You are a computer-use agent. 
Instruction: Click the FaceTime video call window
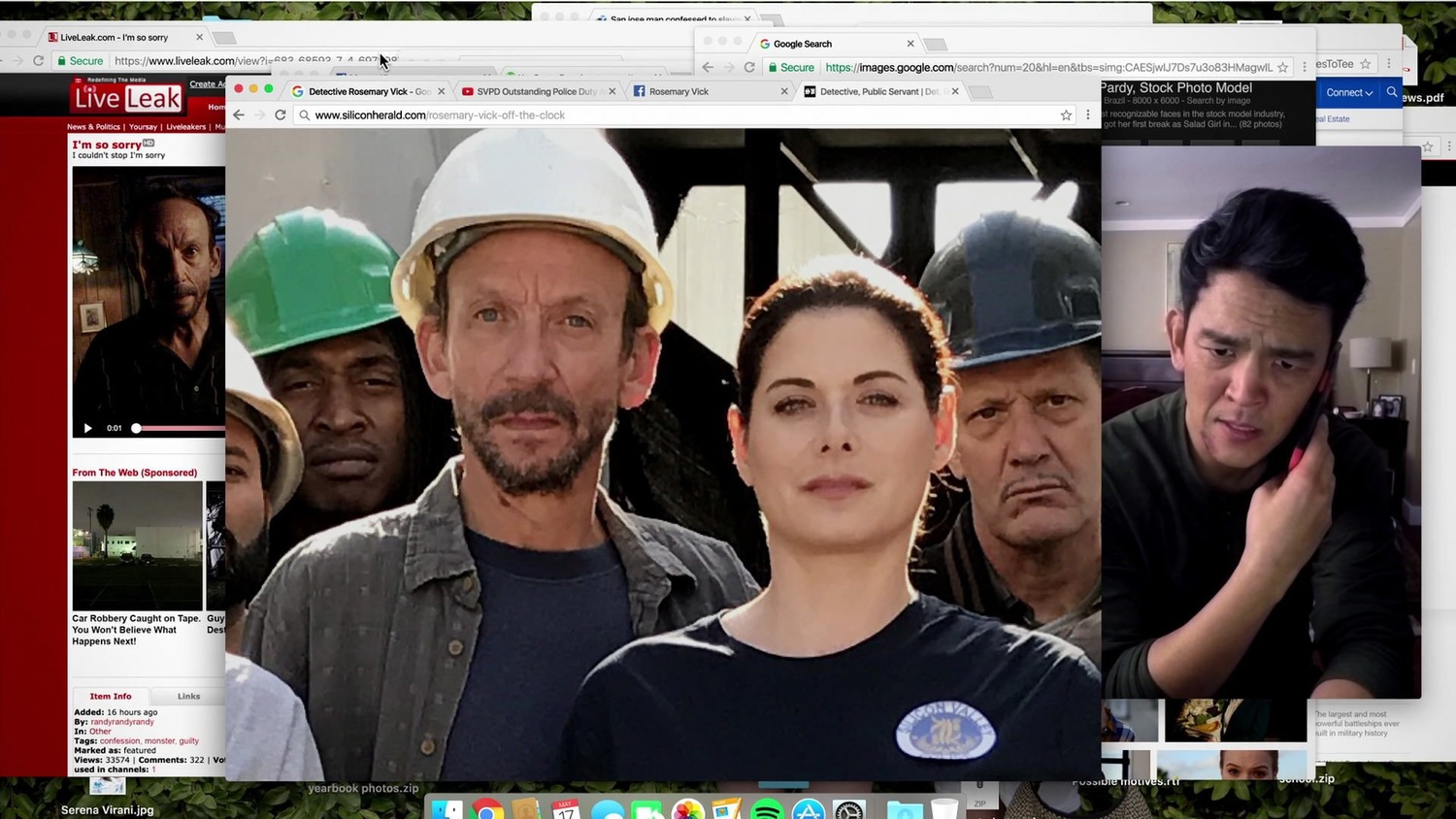1261,422
